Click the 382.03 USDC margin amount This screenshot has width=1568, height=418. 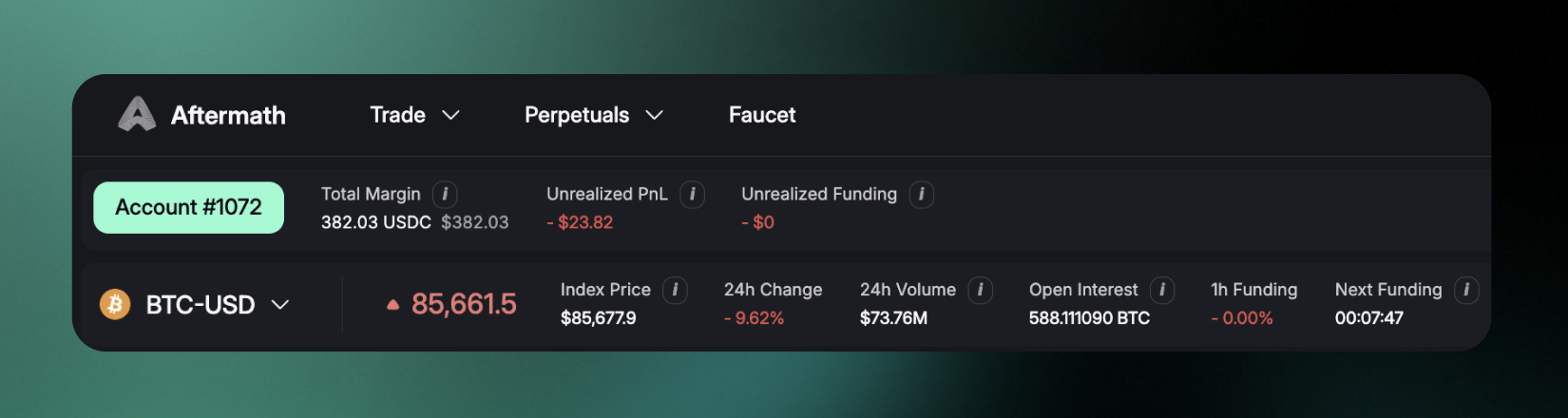376,222
